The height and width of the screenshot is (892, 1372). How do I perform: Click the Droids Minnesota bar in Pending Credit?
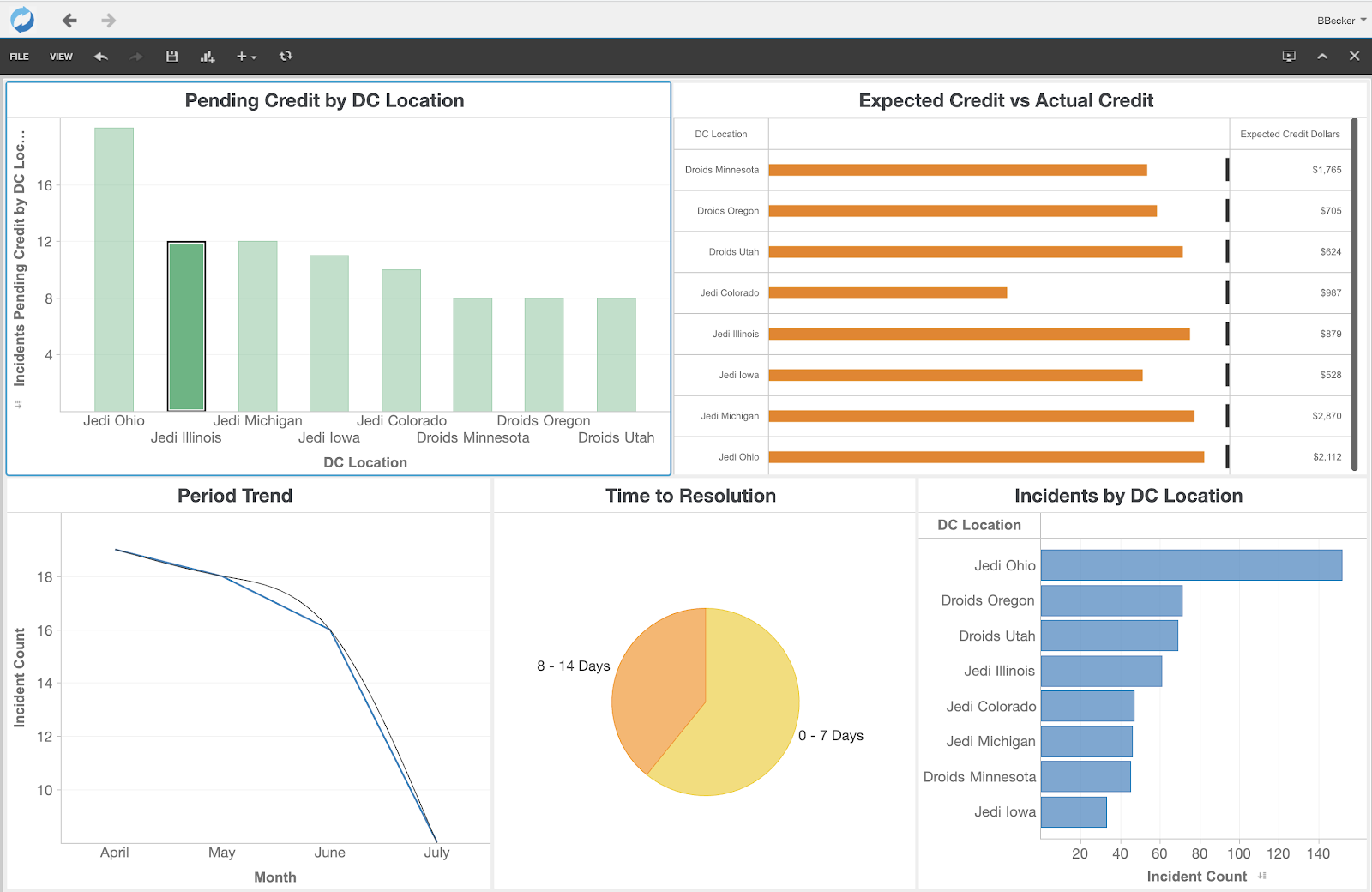click(x=472, y=355)
